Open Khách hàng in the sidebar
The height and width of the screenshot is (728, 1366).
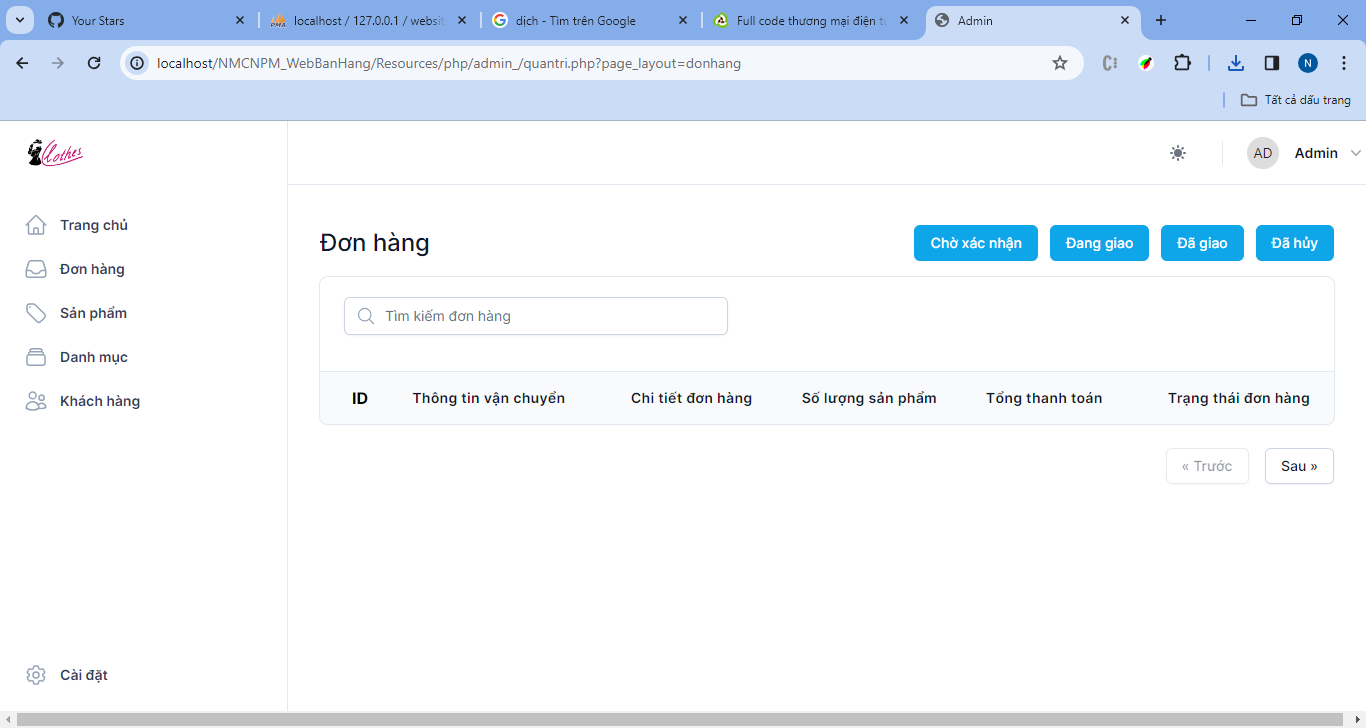click(100, 401)
